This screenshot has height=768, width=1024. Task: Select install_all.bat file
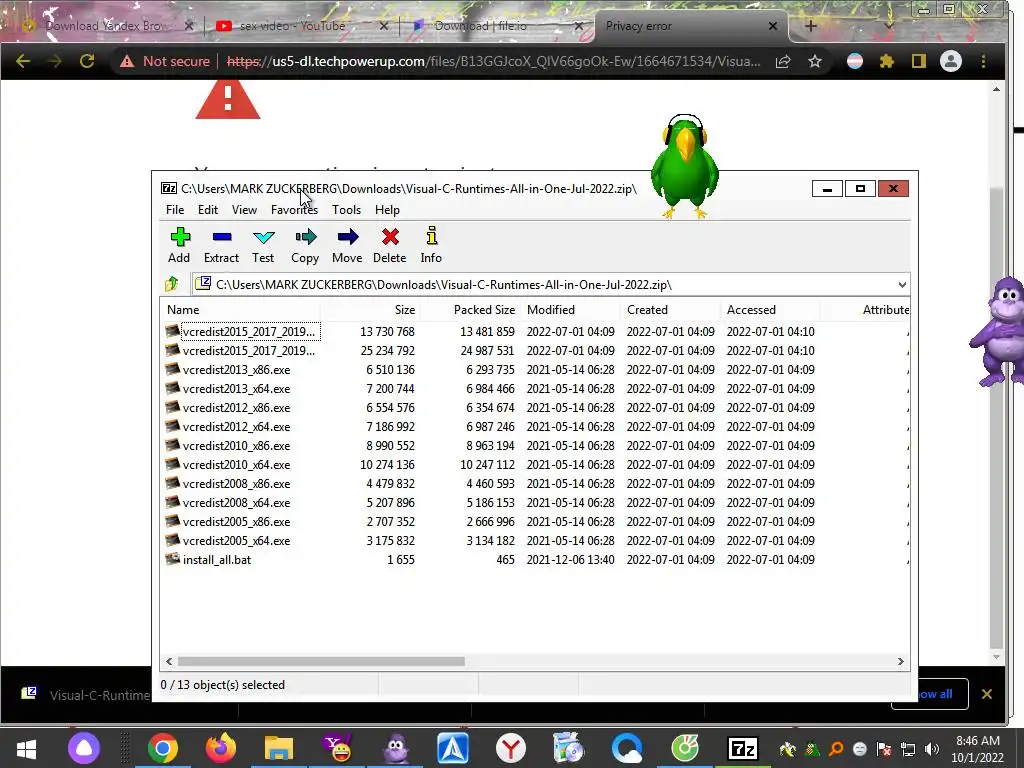coord(217,560)
